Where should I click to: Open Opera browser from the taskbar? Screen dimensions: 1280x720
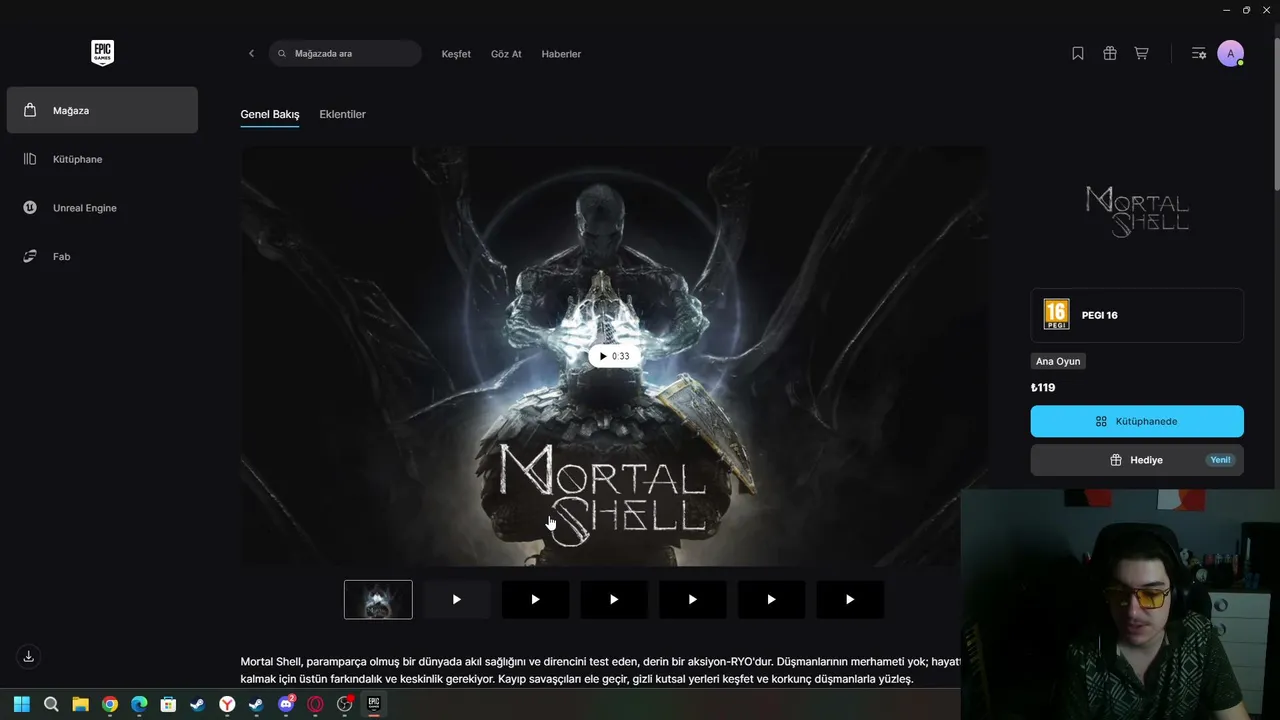point(315,704)
